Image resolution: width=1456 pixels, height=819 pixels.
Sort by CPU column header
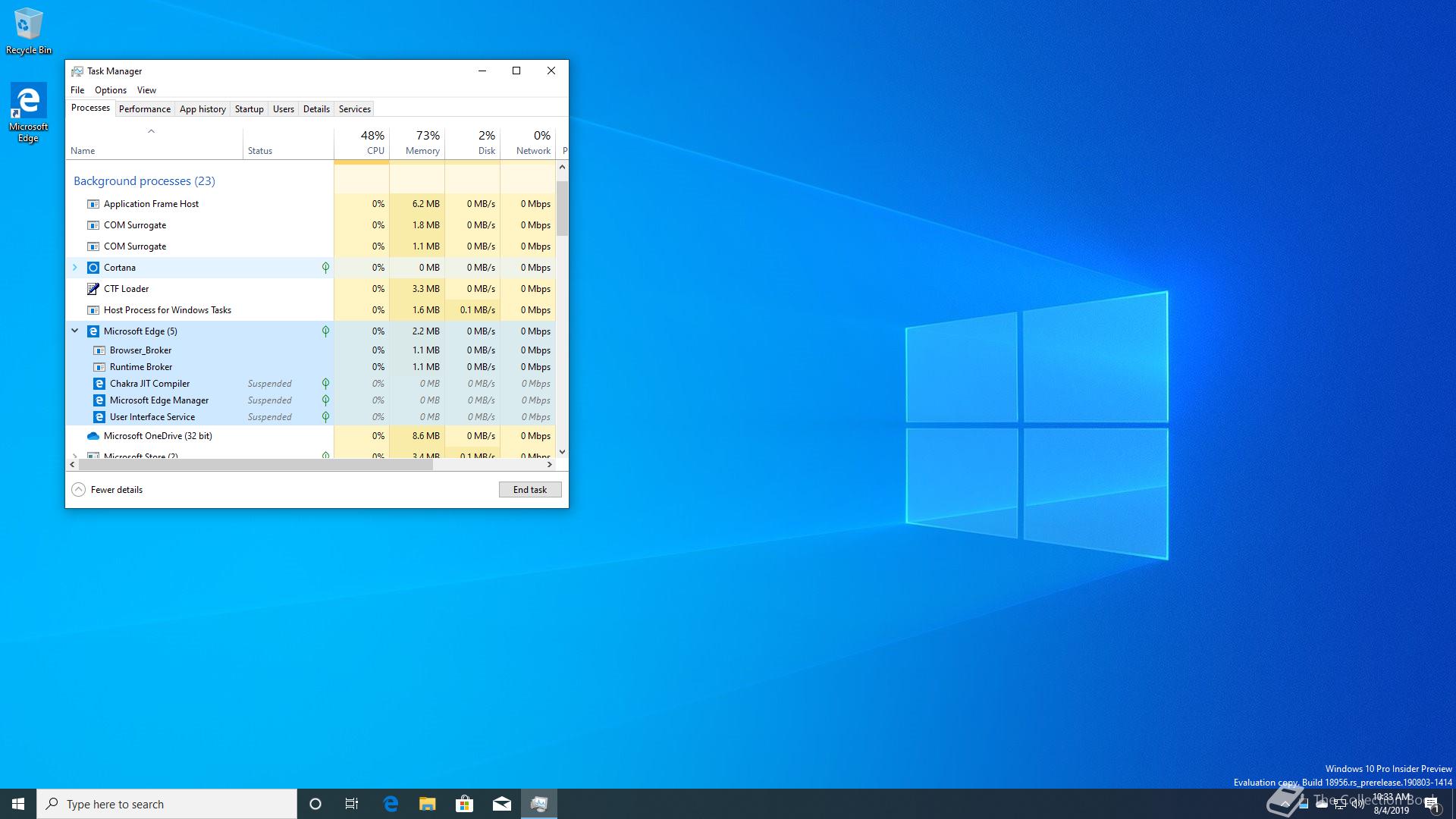pos(362,143)
